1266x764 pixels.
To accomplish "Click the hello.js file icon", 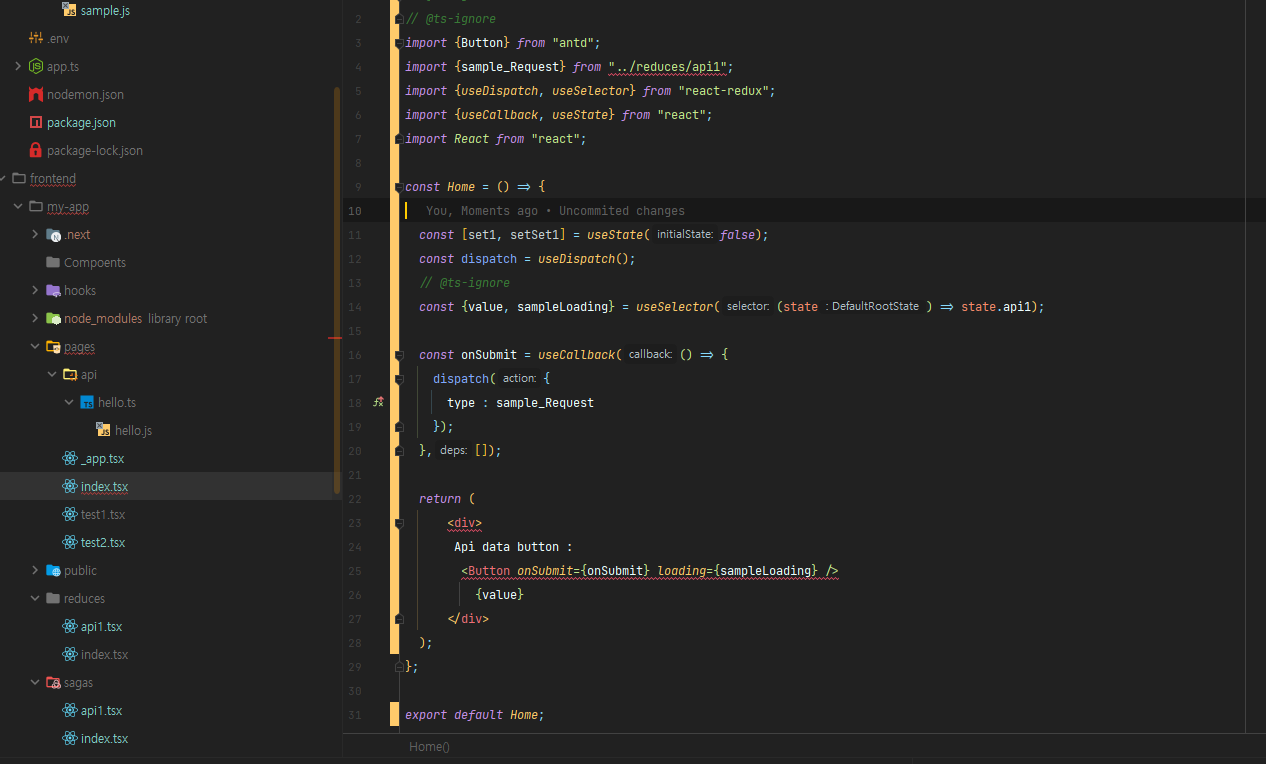I will click(x=103, y=430).
